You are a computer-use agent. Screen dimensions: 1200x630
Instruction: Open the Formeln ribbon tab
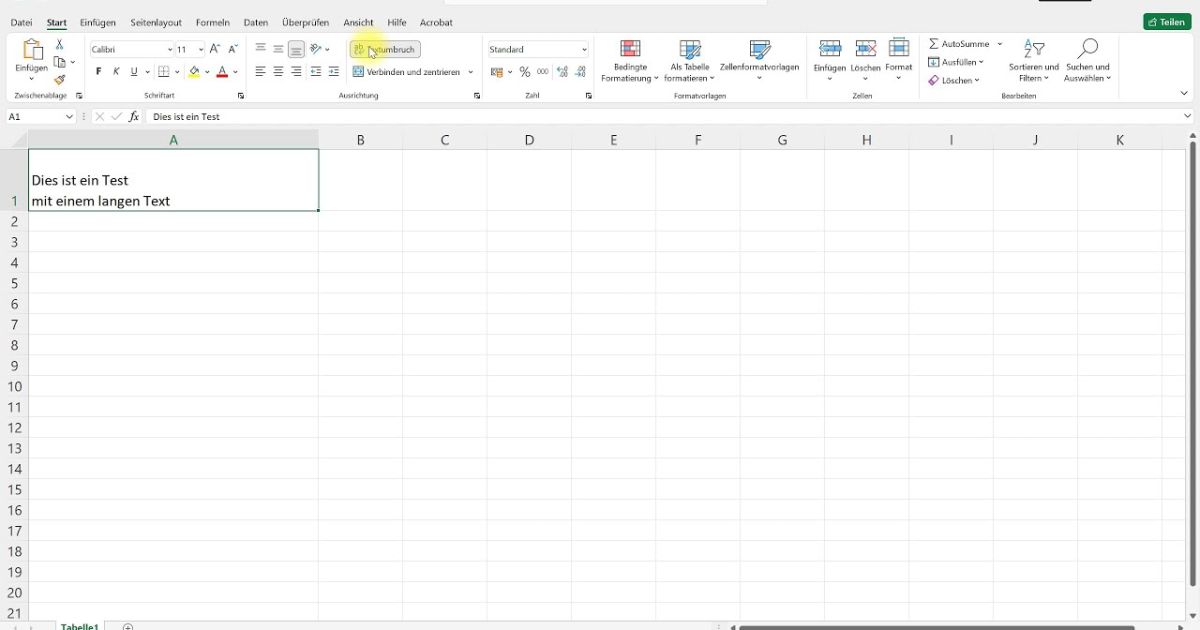click(212, 22)
